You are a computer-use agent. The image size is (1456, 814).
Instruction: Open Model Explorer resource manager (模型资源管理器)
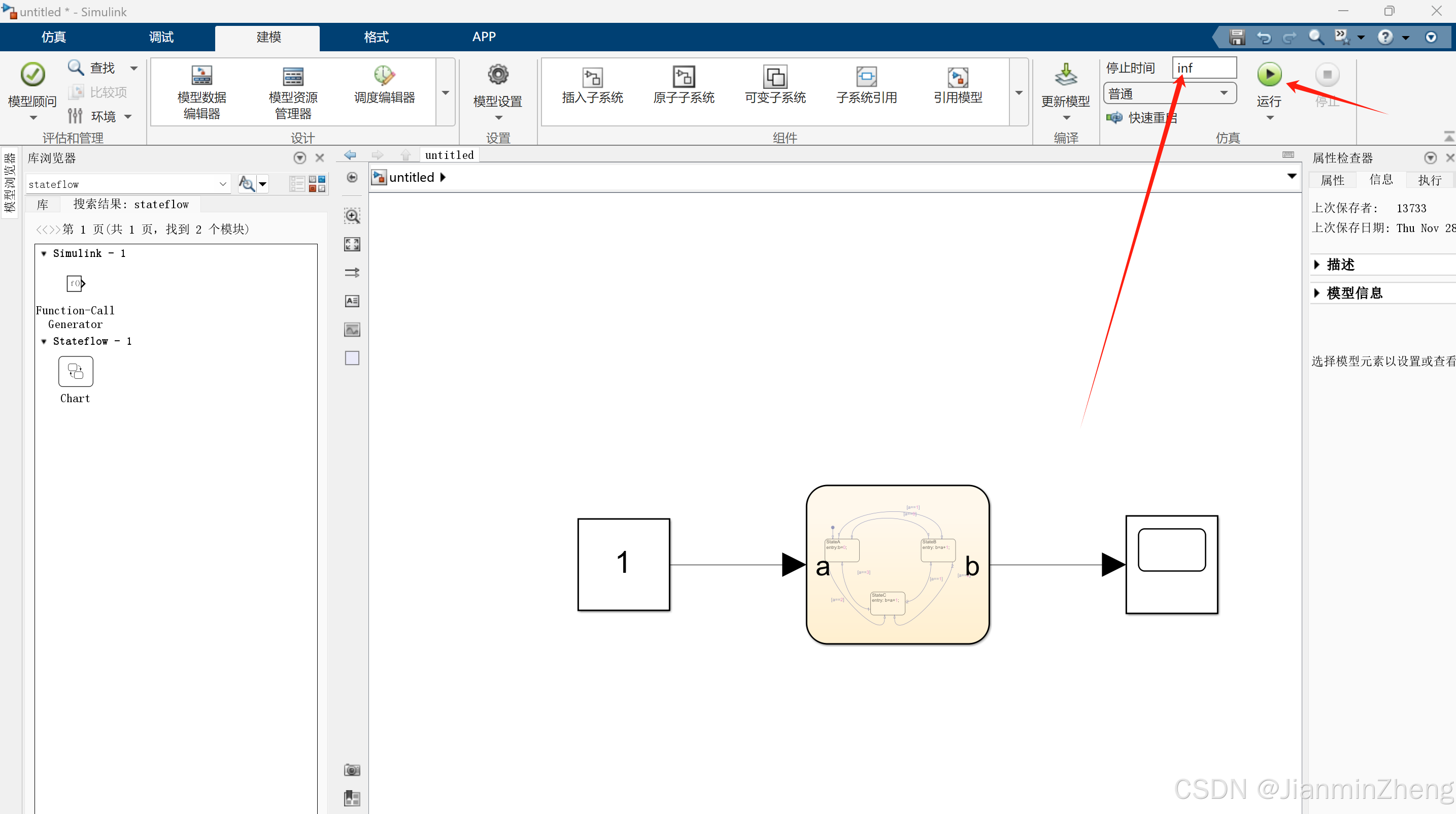(x=293, y=92)
